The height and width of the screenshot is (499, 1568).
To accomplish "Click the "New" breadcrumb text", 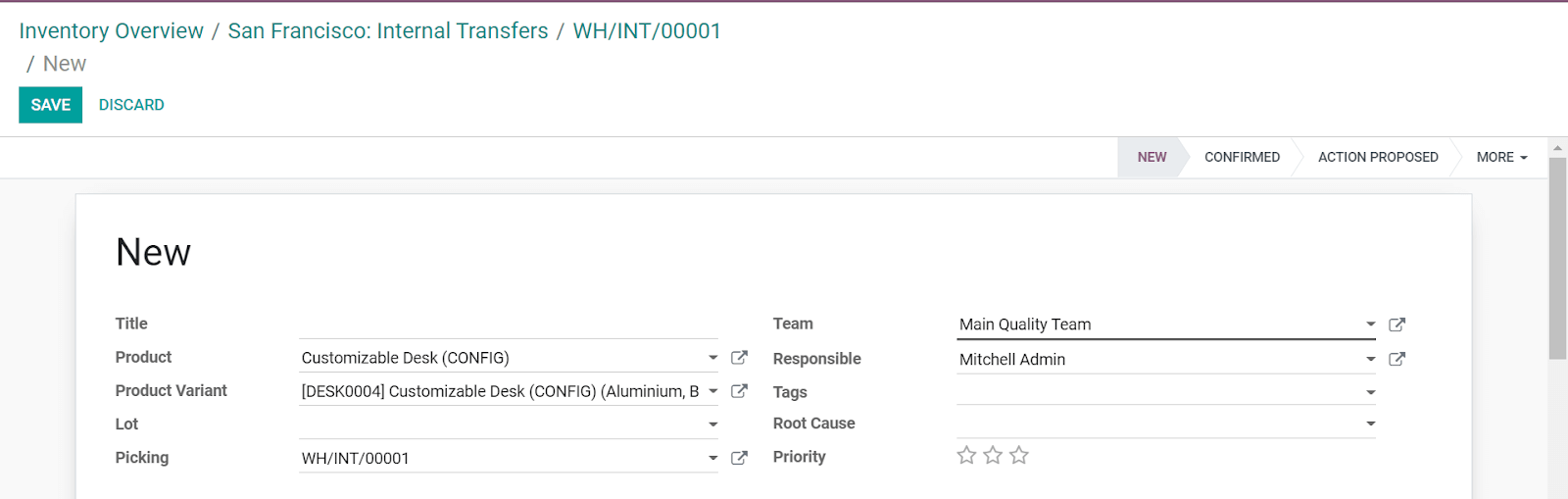I will 65,64.
